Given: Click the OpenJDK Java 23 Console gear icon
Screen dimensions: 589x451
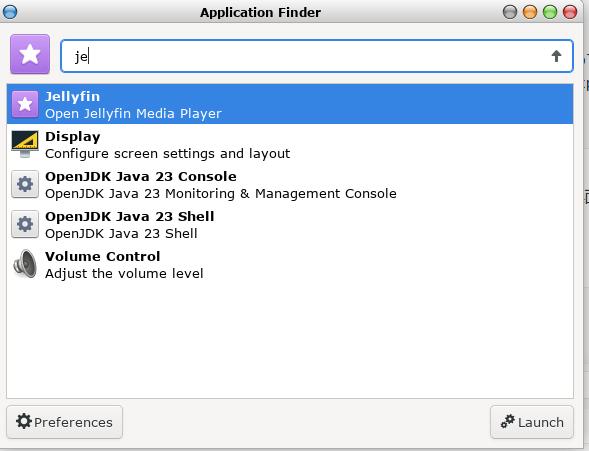Looking at the screenshot, I should 25,184.
